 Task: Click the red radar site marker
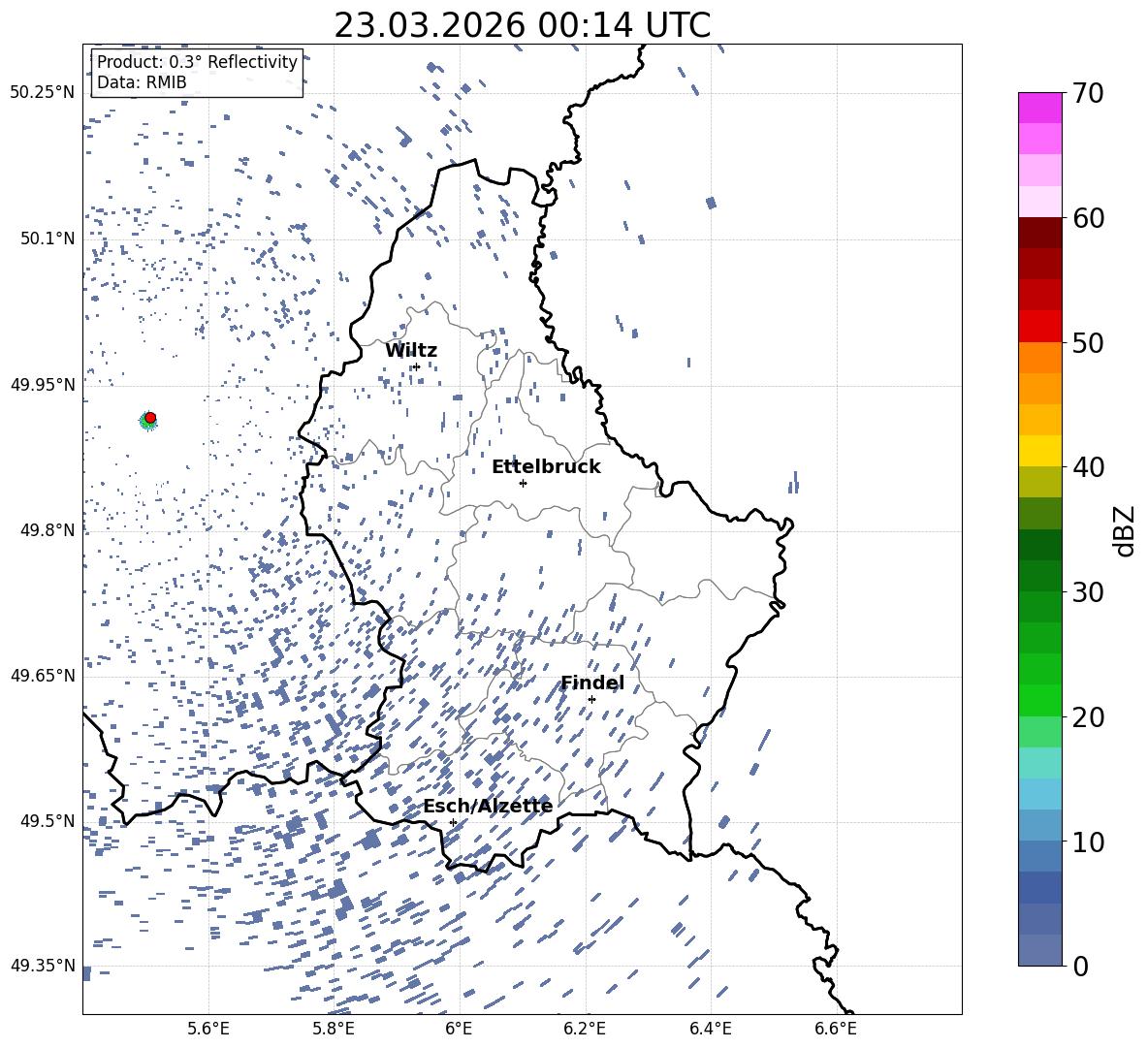click(x=150, y=418)
